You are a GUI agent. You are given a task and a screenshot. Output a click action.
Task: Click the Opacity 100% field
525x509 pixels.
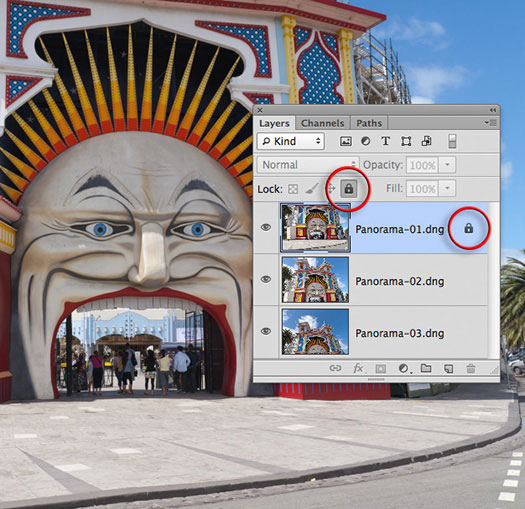(x=422, y=165)
